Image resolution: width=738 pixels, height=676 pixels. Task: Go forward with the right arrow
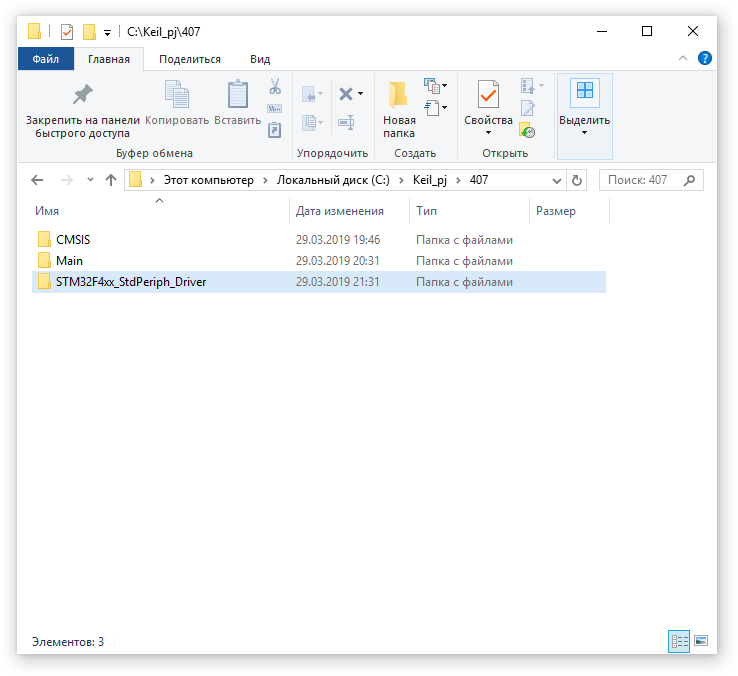coord(67,180)
